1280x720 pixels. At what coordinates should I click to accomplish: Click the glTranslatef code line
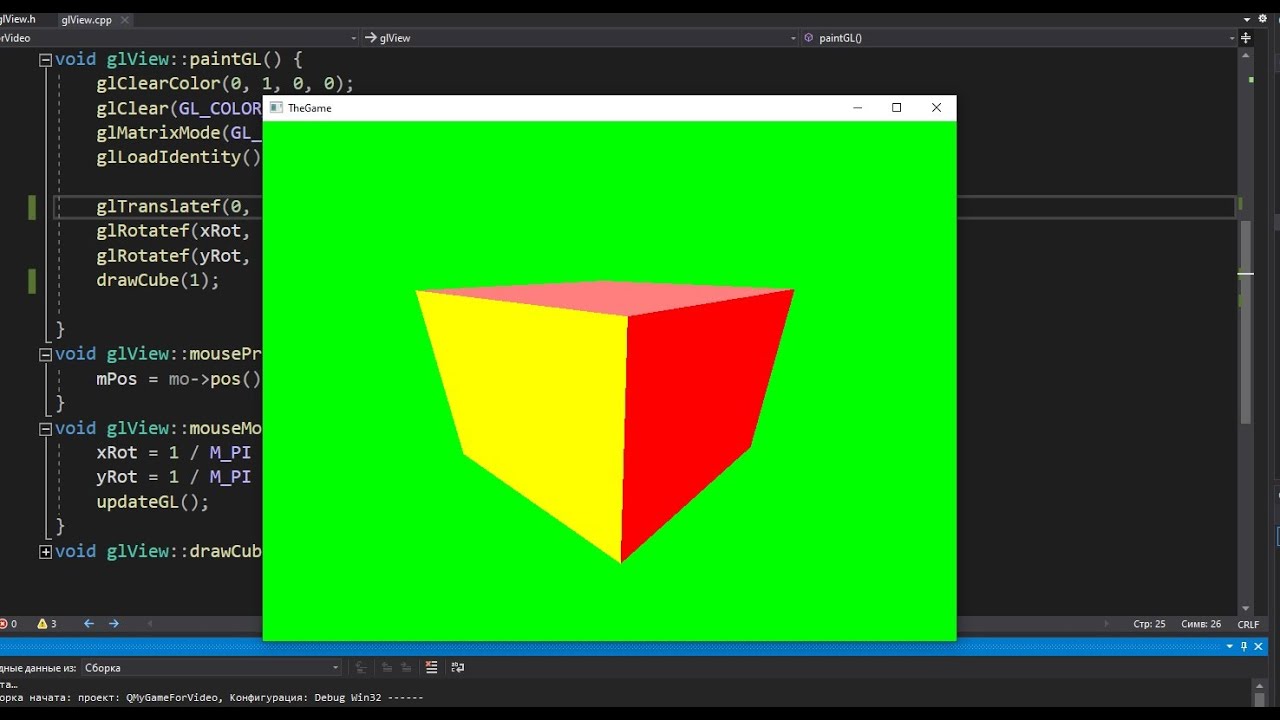click(x=179, y=207)
